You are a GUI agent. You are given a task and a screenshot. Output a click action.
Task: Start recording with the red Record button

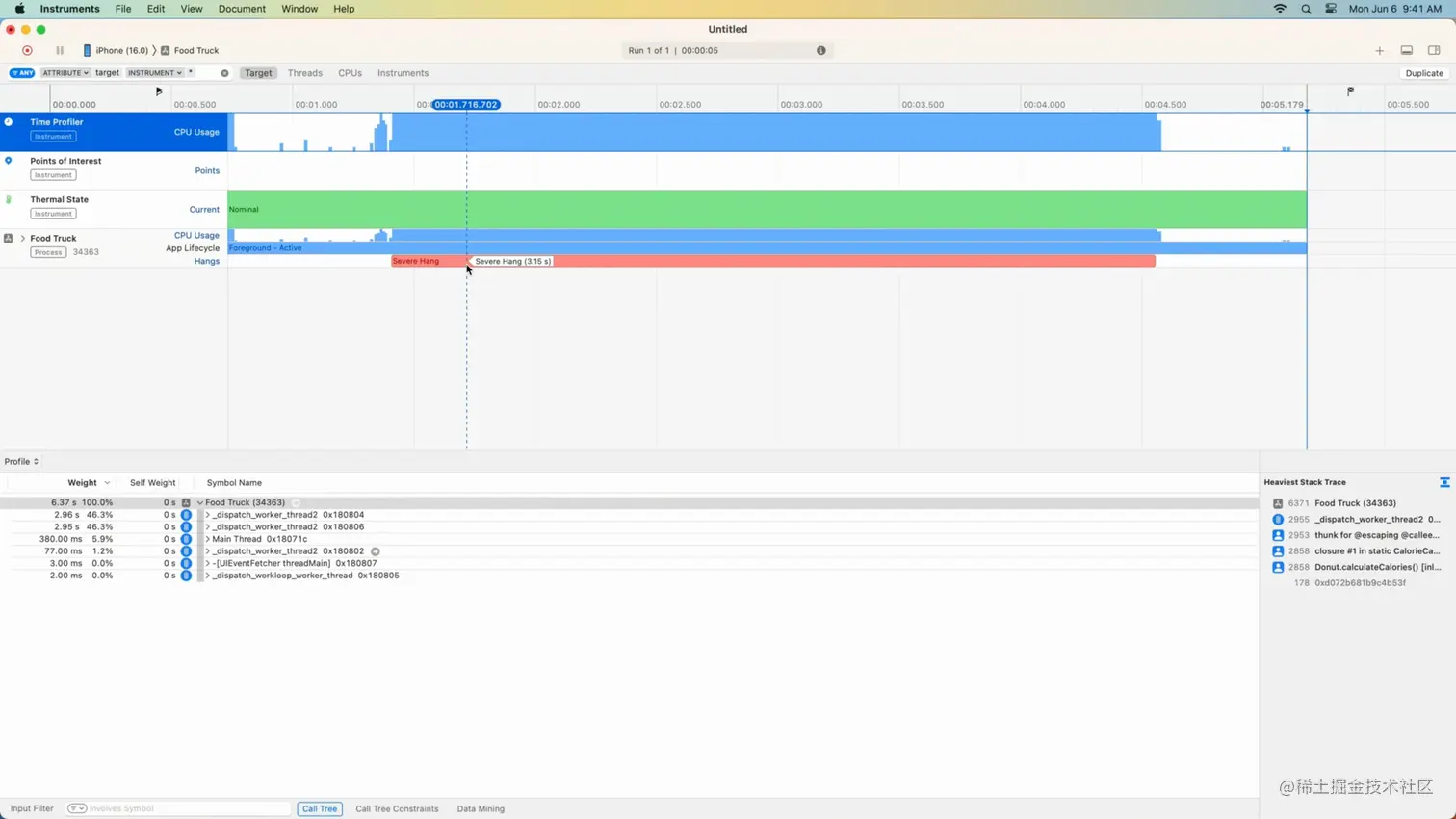(x=27, y=50)
